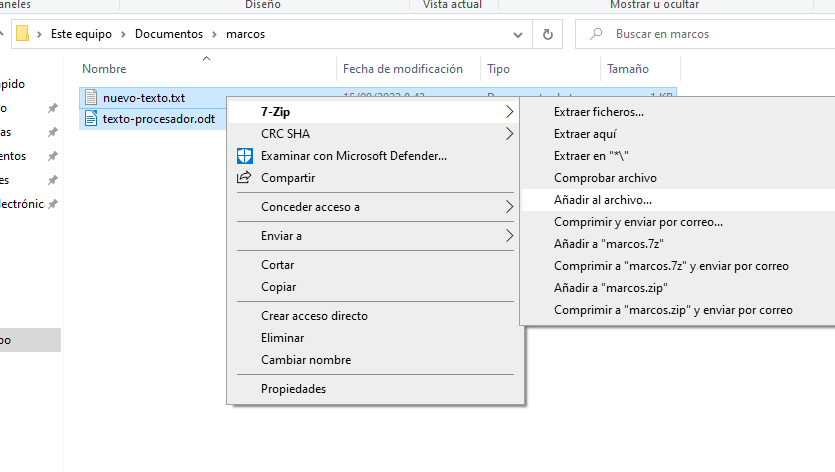Open the Conceder acceso a submenu arrow

pos(509,207)
